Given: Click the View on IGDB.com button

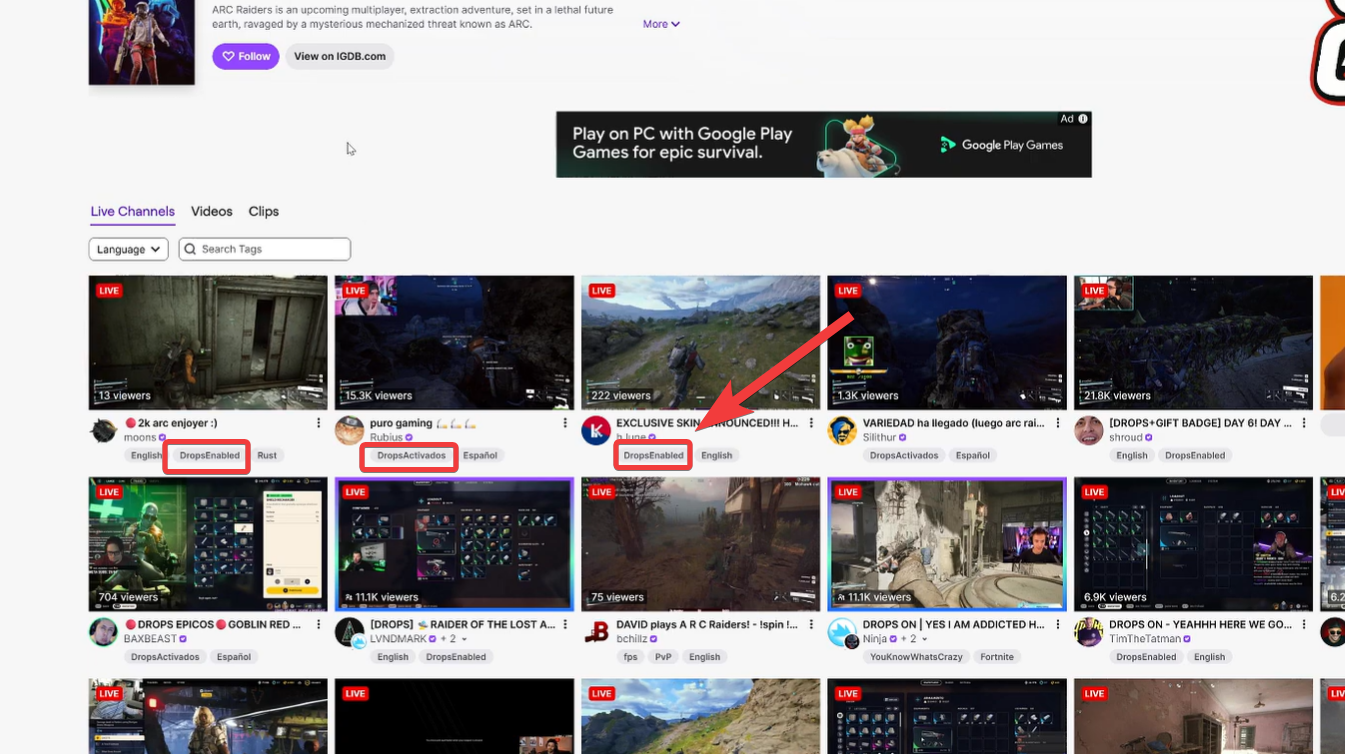Looking at the screenshot, I should [x=340, y=56].
